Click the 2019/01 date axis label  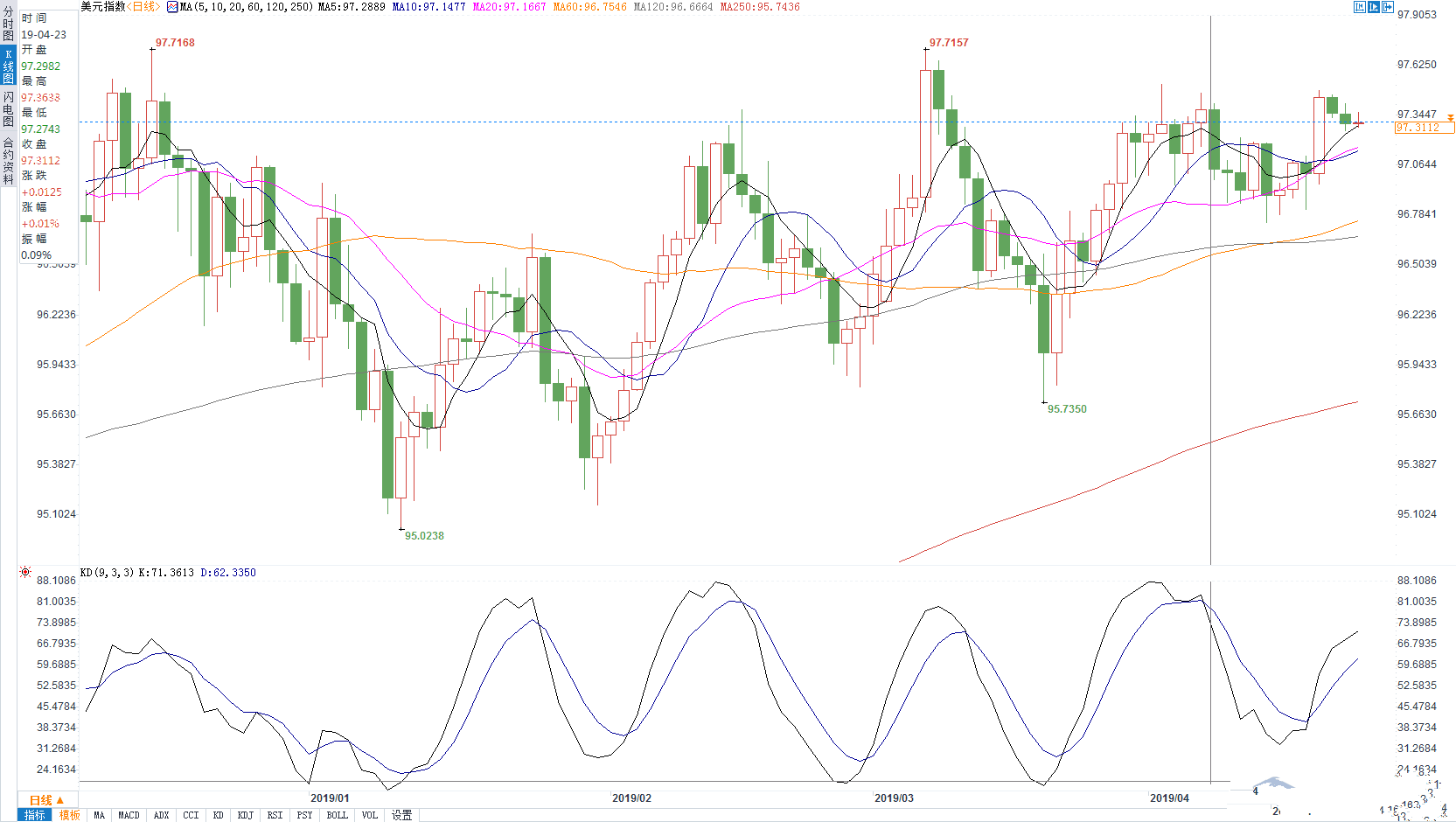click(x=330, y=798)
